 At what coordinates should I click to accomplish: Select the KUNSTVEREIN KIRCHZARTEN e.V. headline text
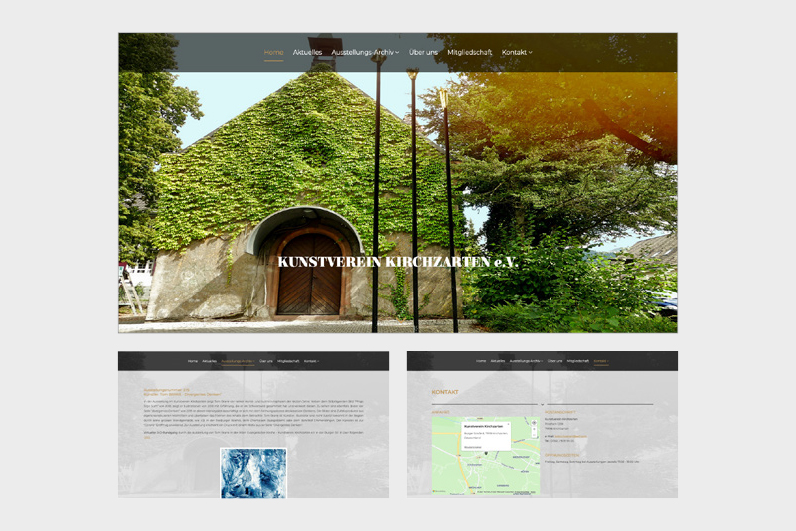click(x=398, y=262)
